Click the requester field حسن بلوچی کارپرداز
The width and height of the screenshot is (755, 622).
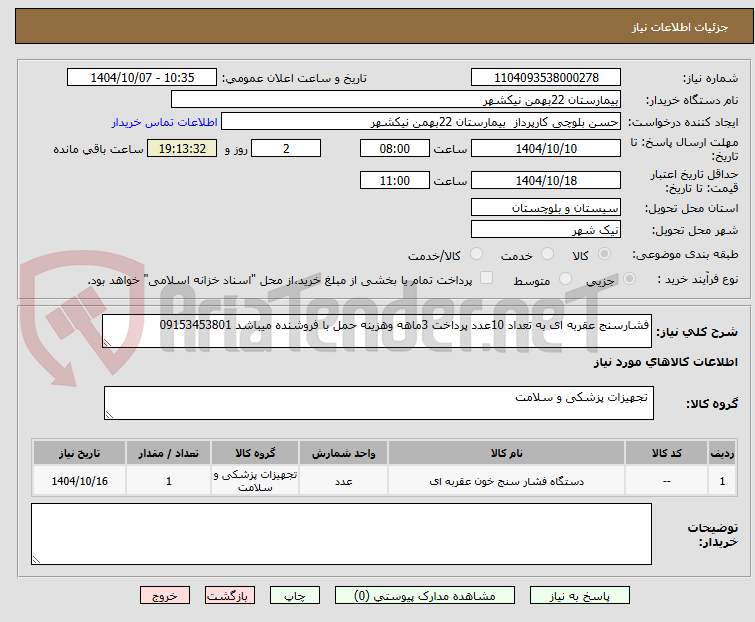pyautogui.click(x=421, y=122)
